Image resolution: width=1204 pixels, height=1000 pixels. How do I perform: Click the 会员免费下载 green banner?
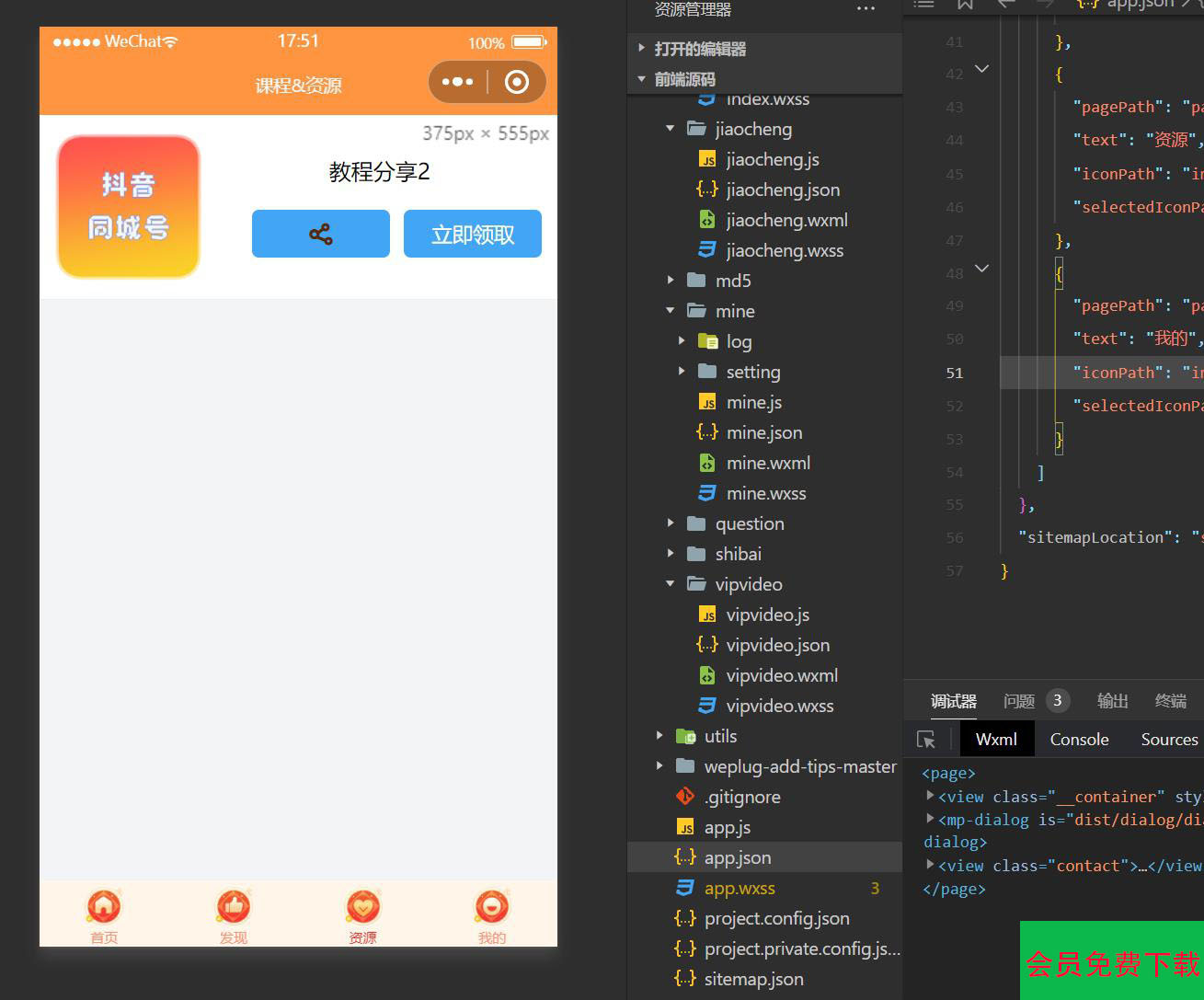[x=1112, y=960]
